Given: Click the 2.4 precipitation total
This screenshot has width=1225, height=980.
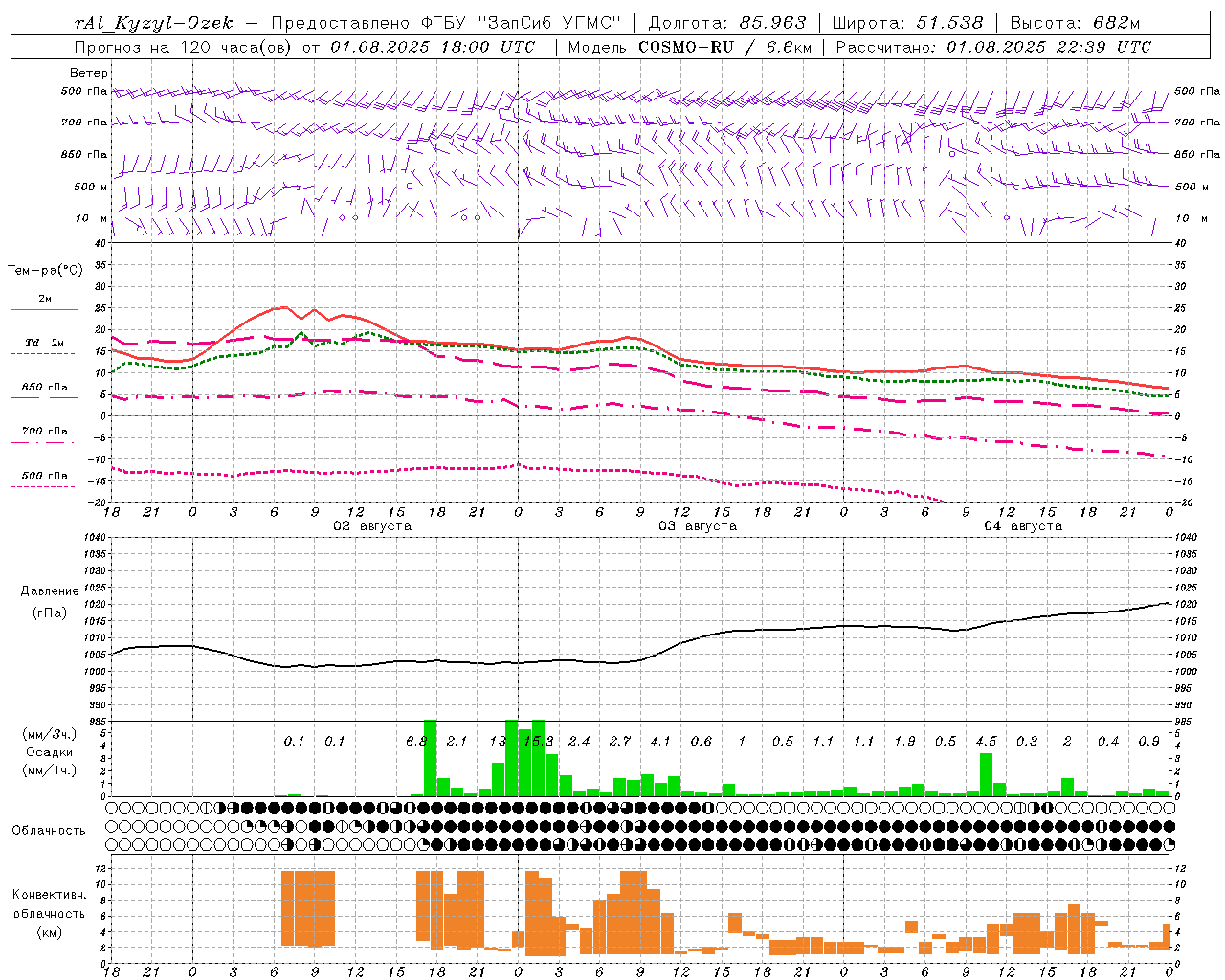Looking at the screenshot, I should coord(579,742).
